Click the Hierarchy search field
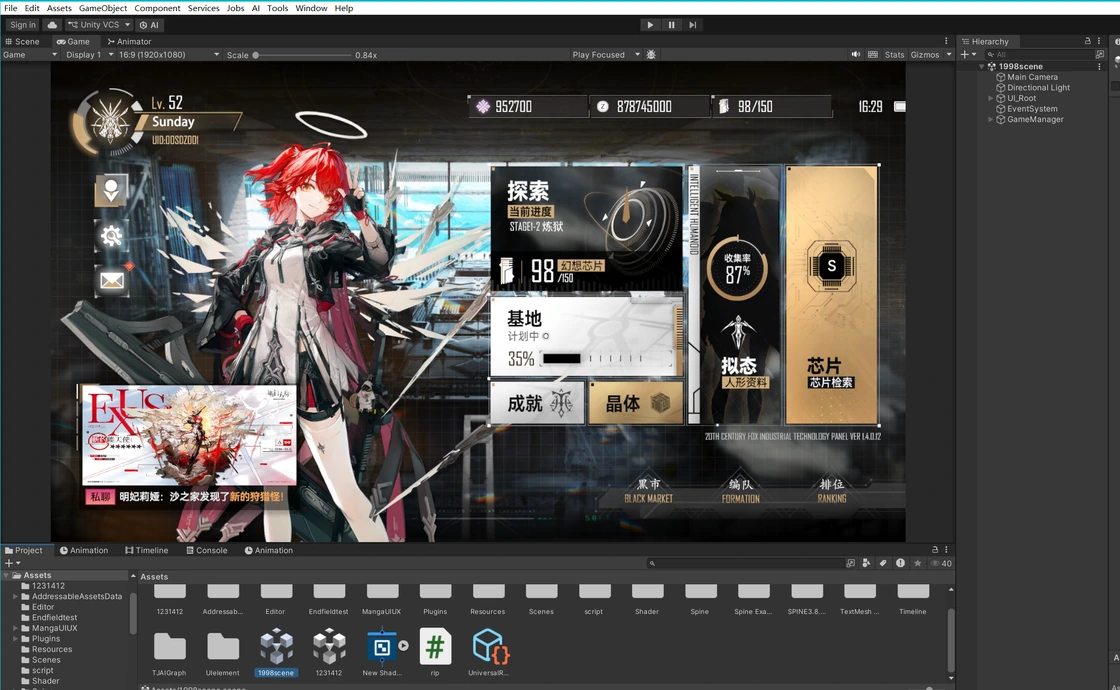This screenshot has height=690, width=1120. click(1038, 54)
